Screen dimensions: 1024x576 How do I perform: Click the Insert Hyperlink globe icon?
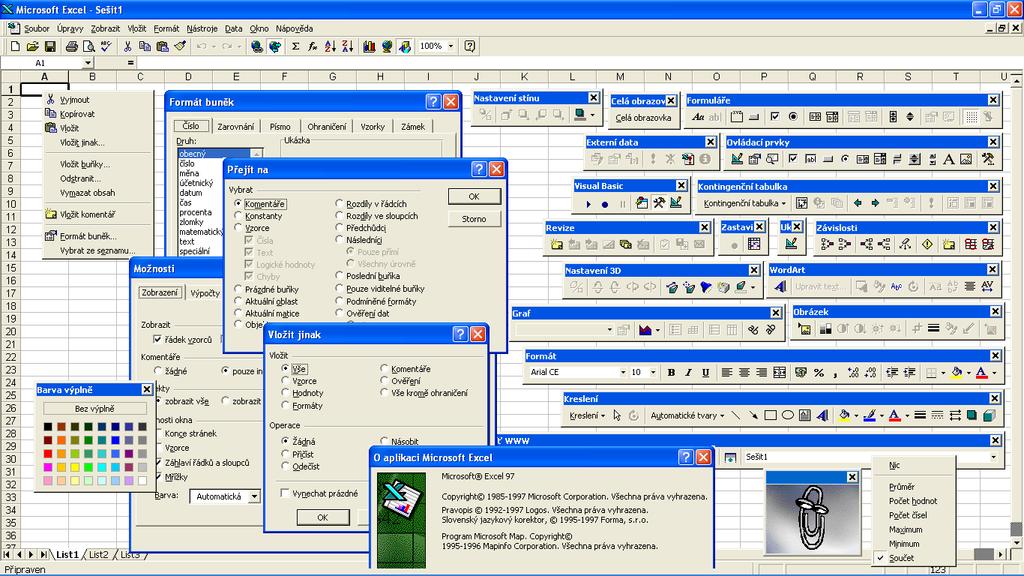(257, 46)
